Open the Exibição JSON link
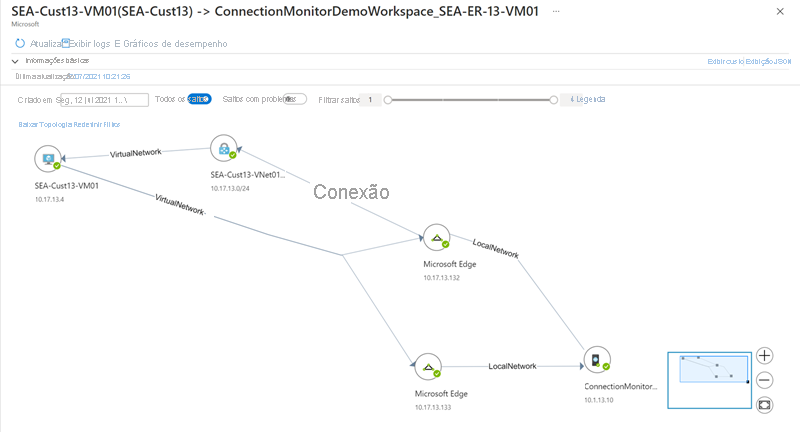The height and width of the screenshot is (432, 800). [x=768, y=61]
